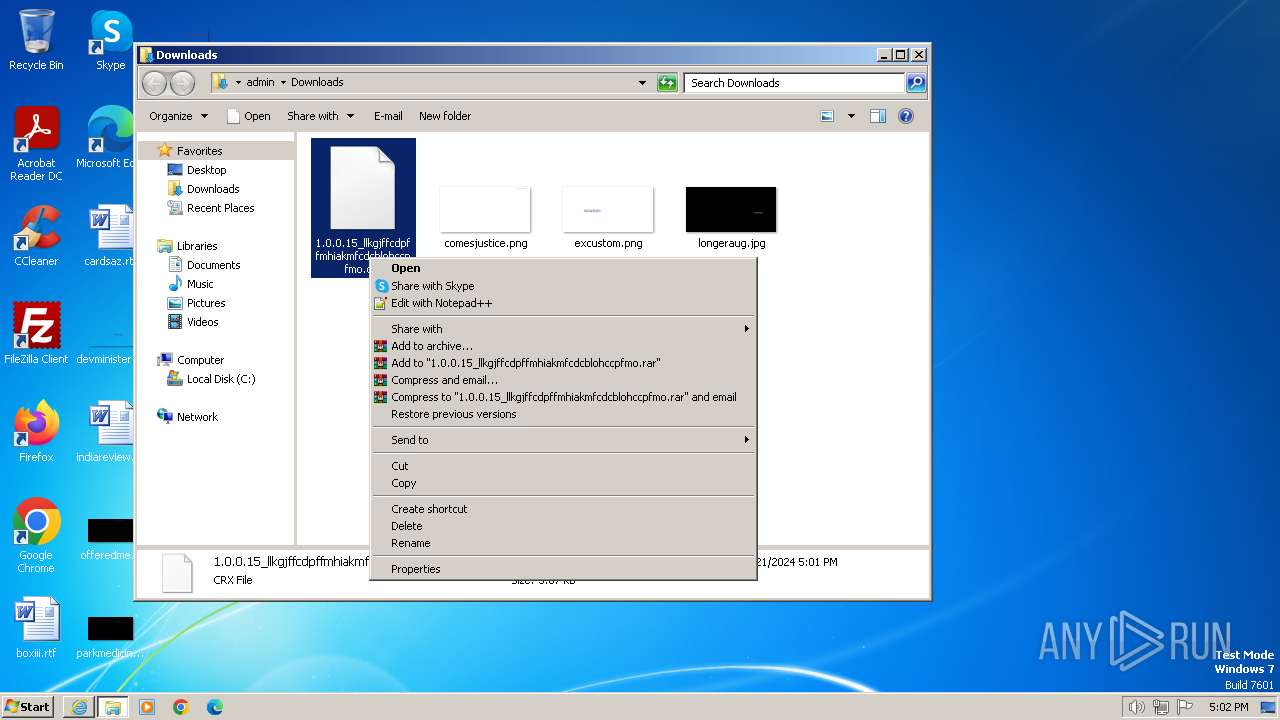Open Microsoft Edge from the taskbar
This screenshot has width=1280, height=720.
(215, 707)
